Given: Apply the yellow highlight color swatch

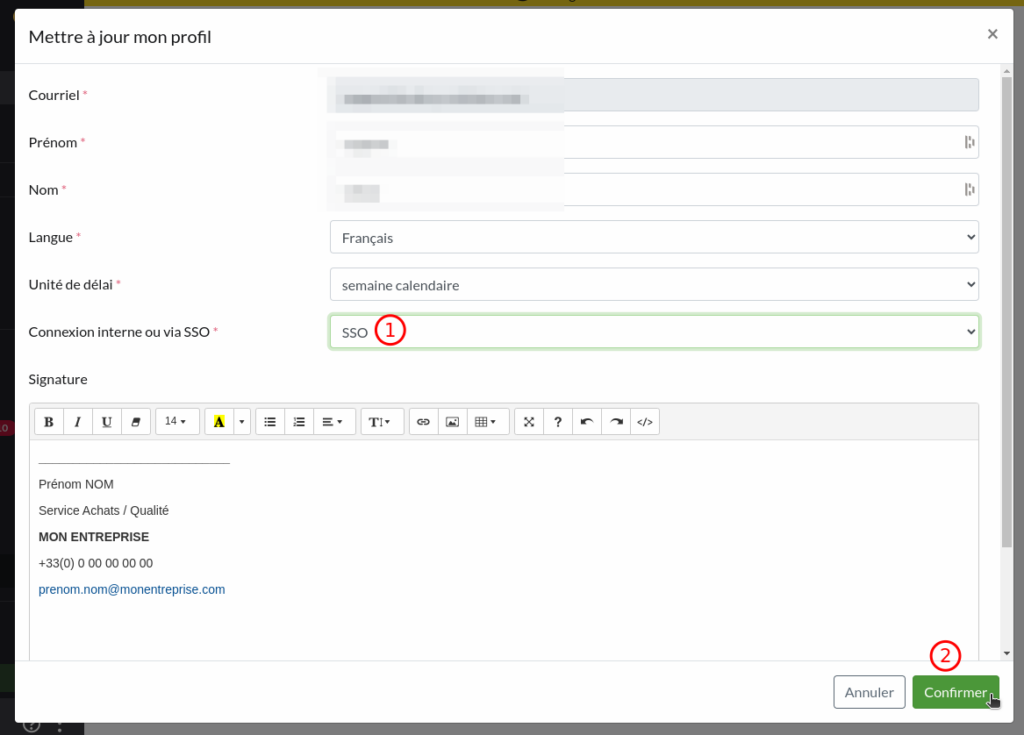Looking at the screenshot, I should click(x=219, y=422).
